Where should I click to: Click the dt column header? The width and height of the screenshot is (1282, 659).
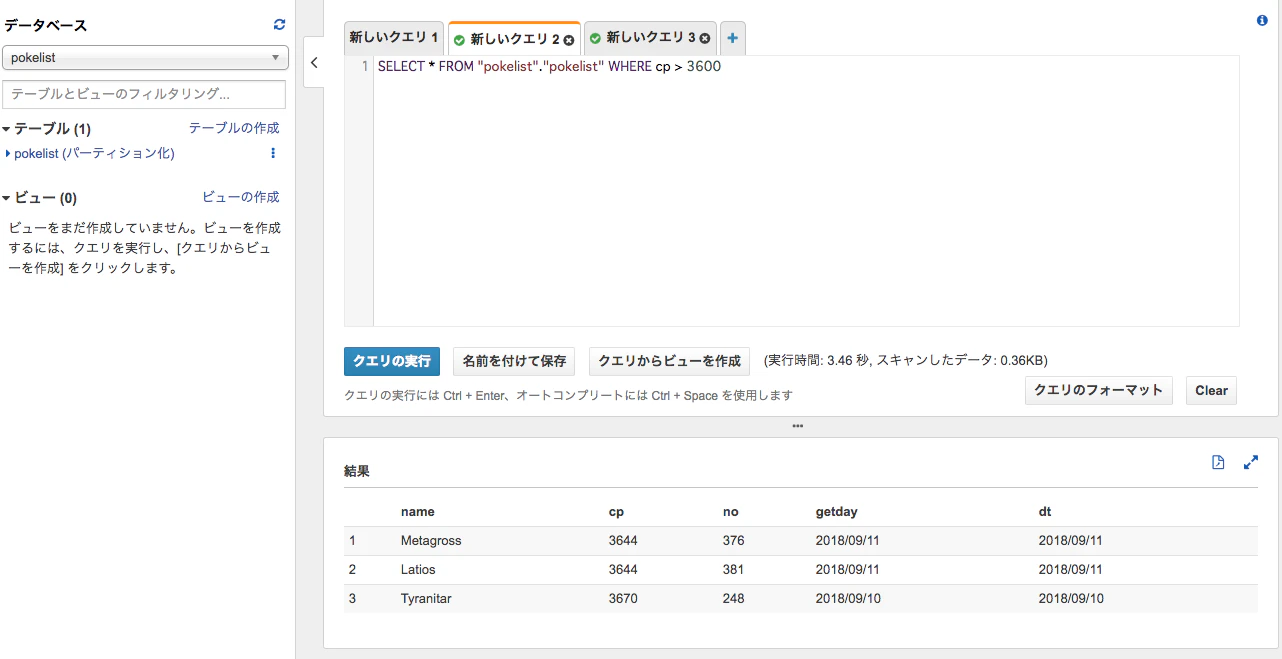(x=1045, y=512)
